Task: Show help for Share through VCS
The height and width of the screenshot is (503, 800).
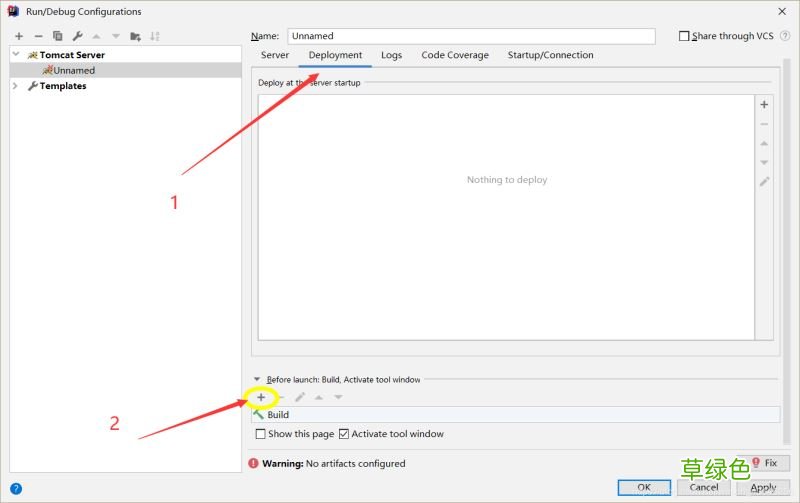Action: click(785, 36)
